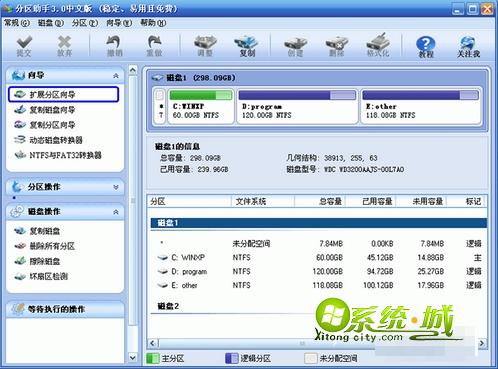
Task: Launch 复制分区向导 from the wizard panel
Action: coord(45,125)
